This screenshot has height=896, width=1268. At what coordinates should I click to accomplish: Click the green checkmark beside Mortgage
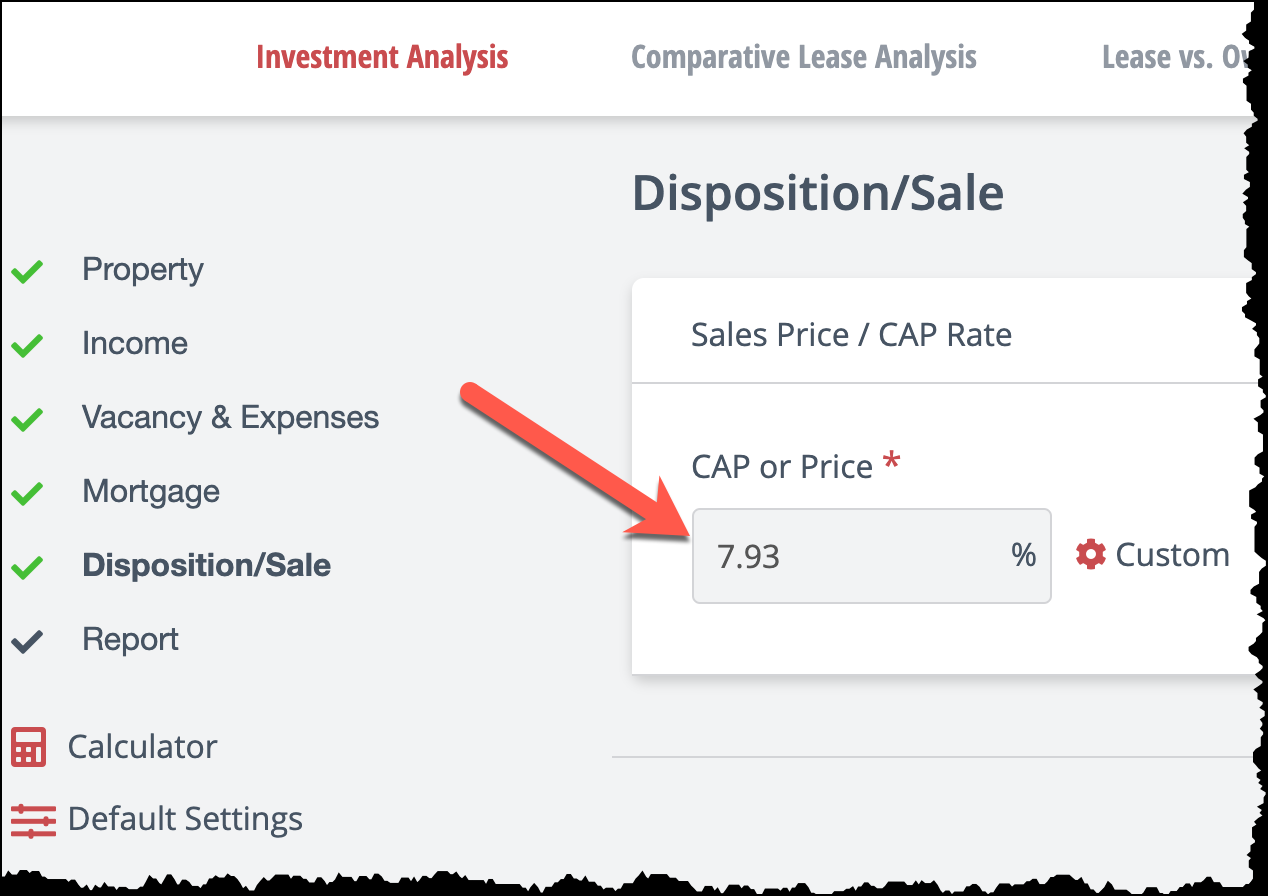point(27,492)
